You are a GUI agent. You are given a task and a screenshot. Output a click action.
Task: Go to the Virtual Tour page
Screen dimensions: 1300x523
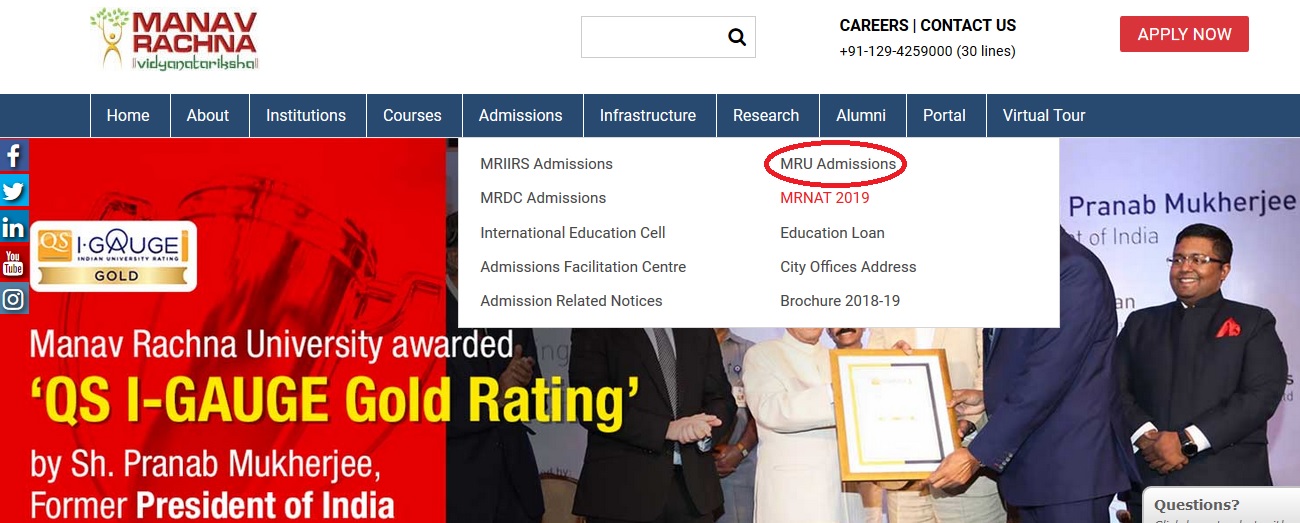coord(1043,116)
